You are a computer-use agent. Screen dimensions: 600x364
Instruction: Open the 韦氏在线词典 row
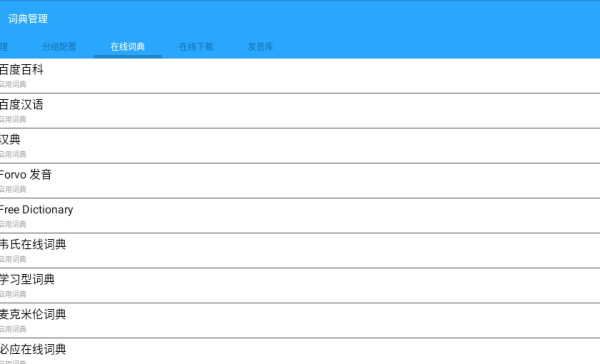click(300, 251)
